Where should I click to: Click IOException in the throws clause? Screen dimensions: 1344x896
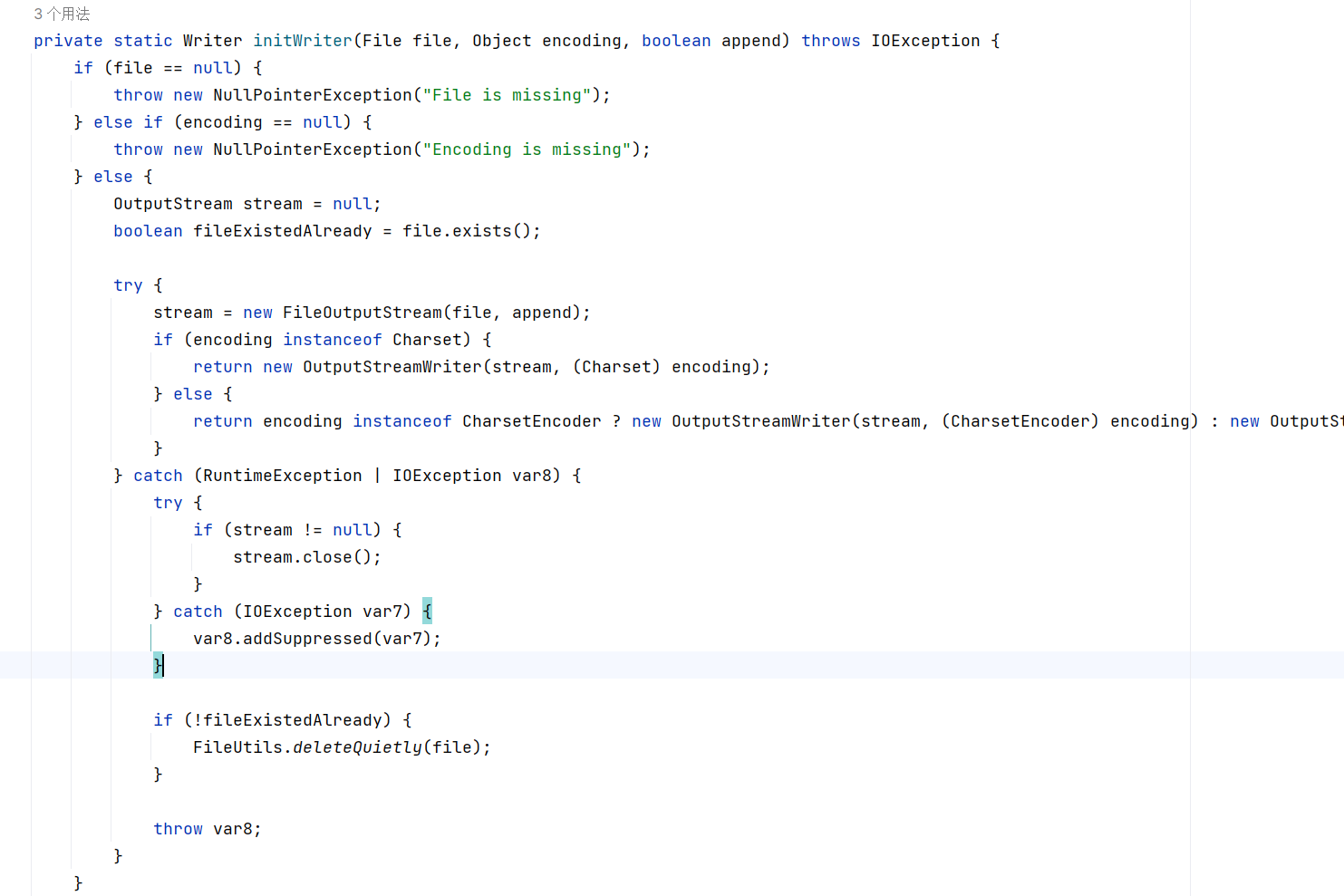[x=924, y=41]
